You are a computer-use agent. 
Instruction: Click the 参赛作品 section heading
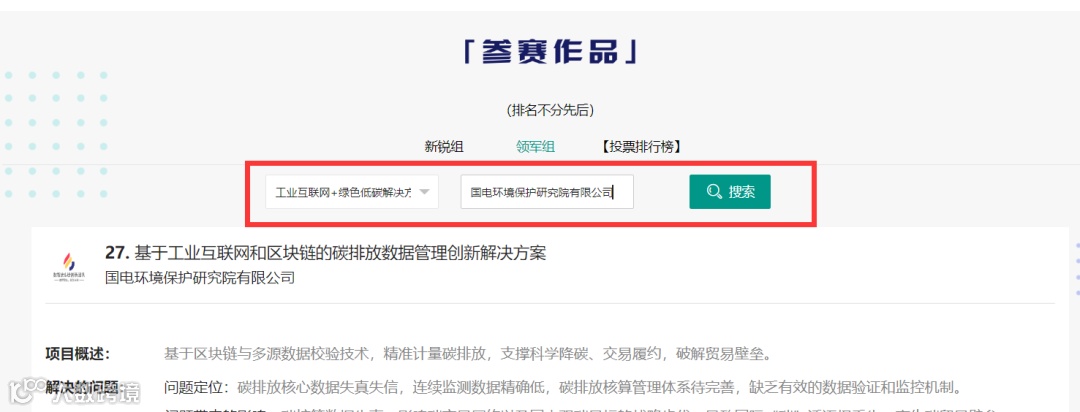click(549, 52)
